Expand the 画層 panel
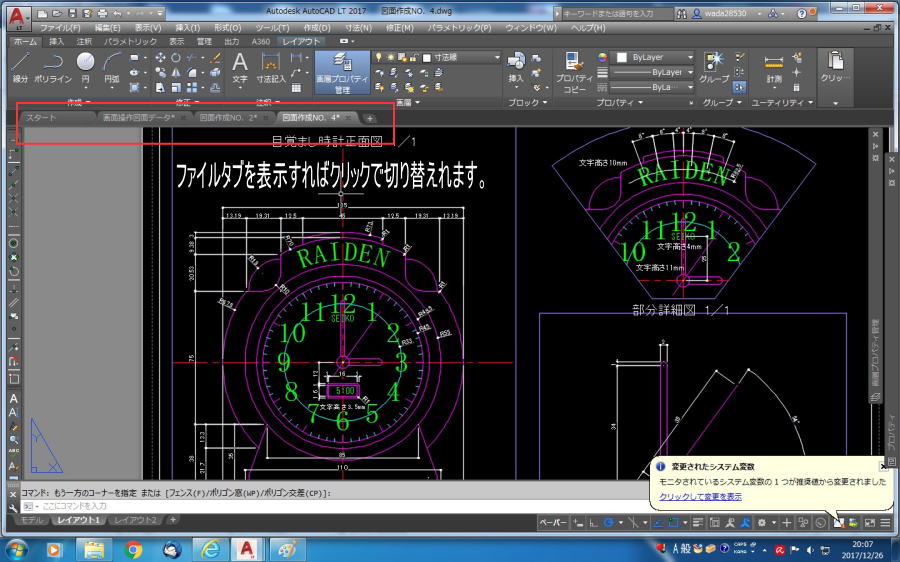This screenshot has width=900, height=562. [408, 102]
